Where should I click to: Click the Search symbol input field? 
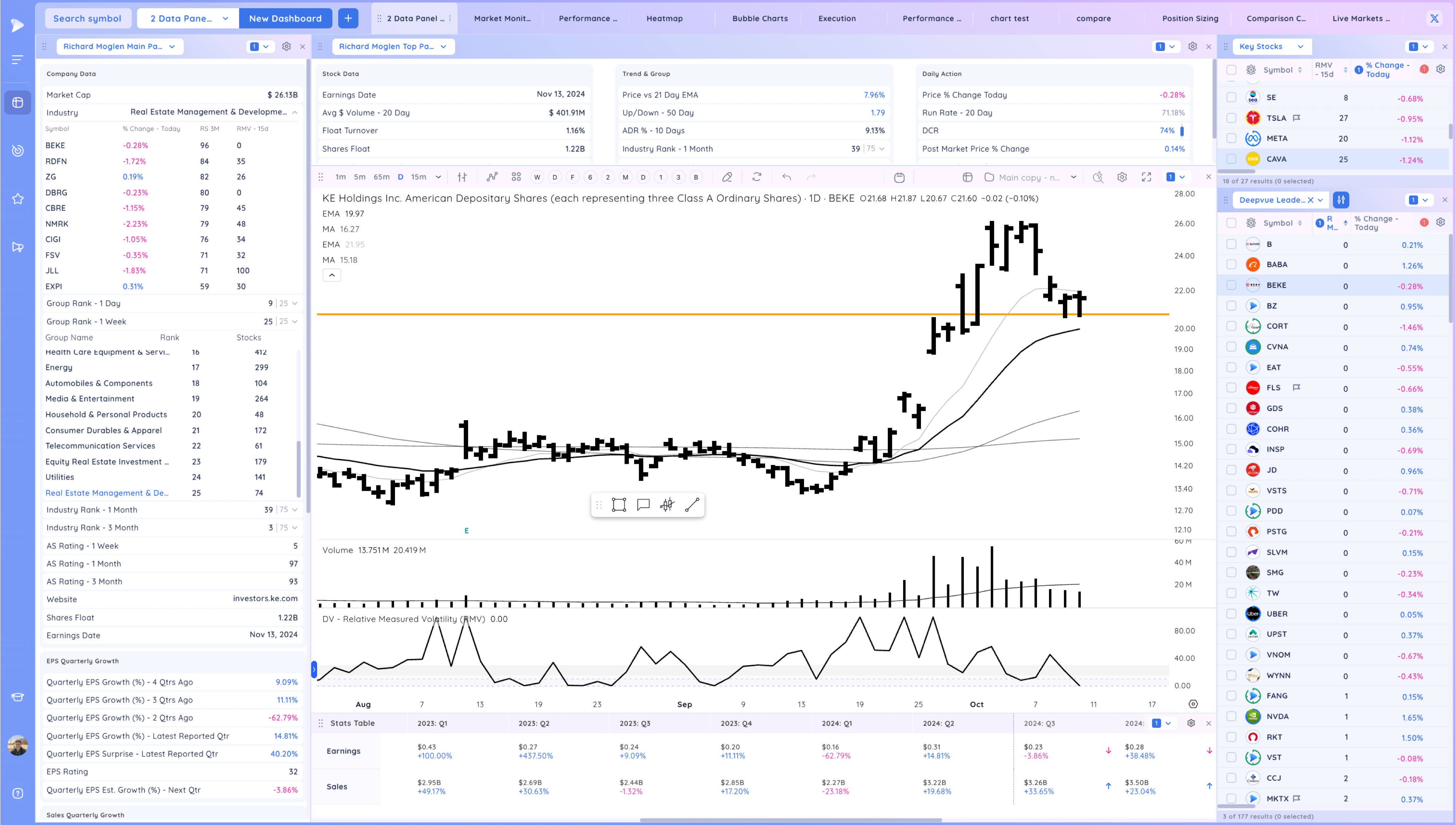pos(87,18)
